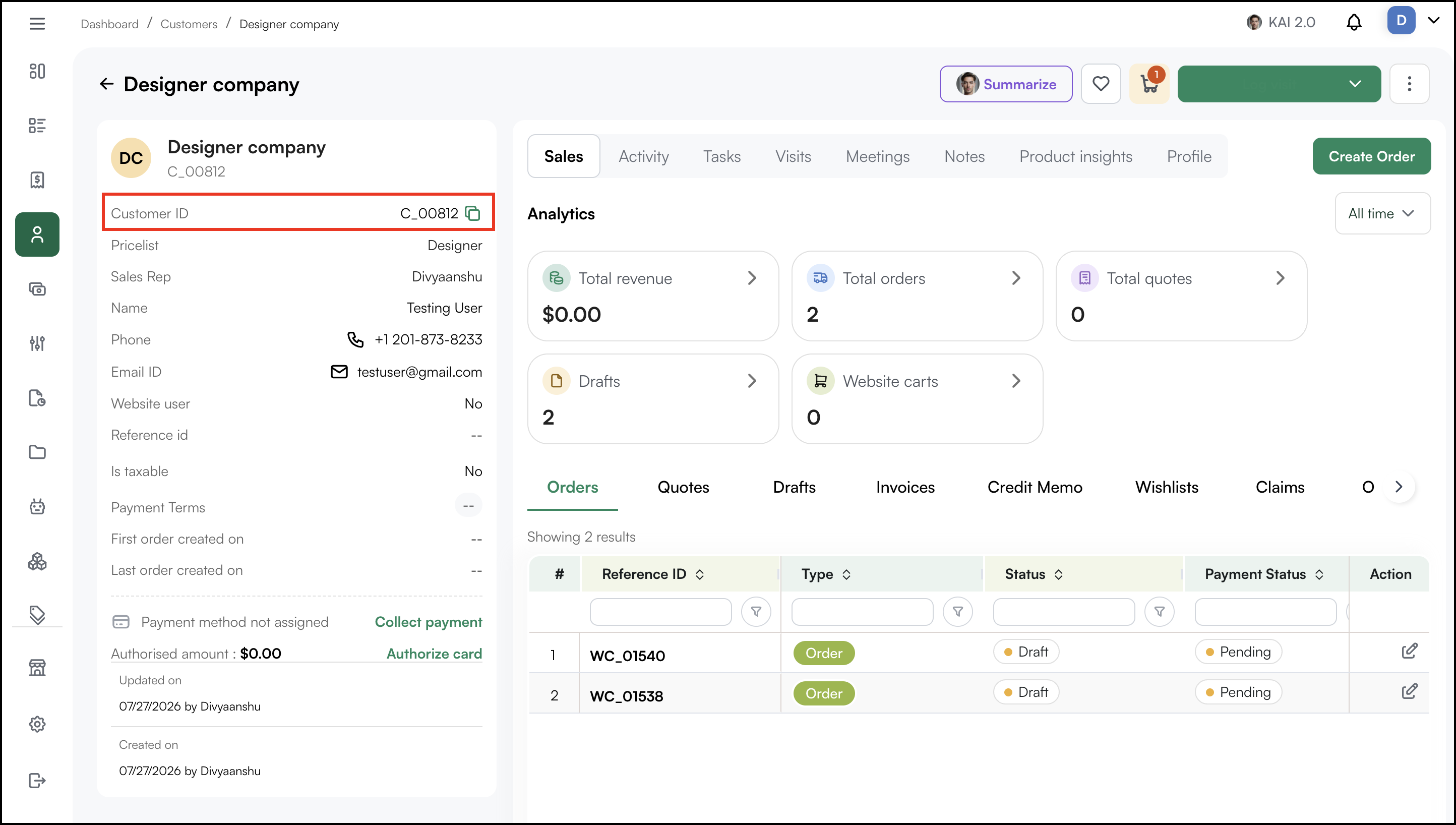This screenshot has height=825, width=1456.
Task: Go to Dashboard in the breadcrumb
Action: click(x=109, y=24)
